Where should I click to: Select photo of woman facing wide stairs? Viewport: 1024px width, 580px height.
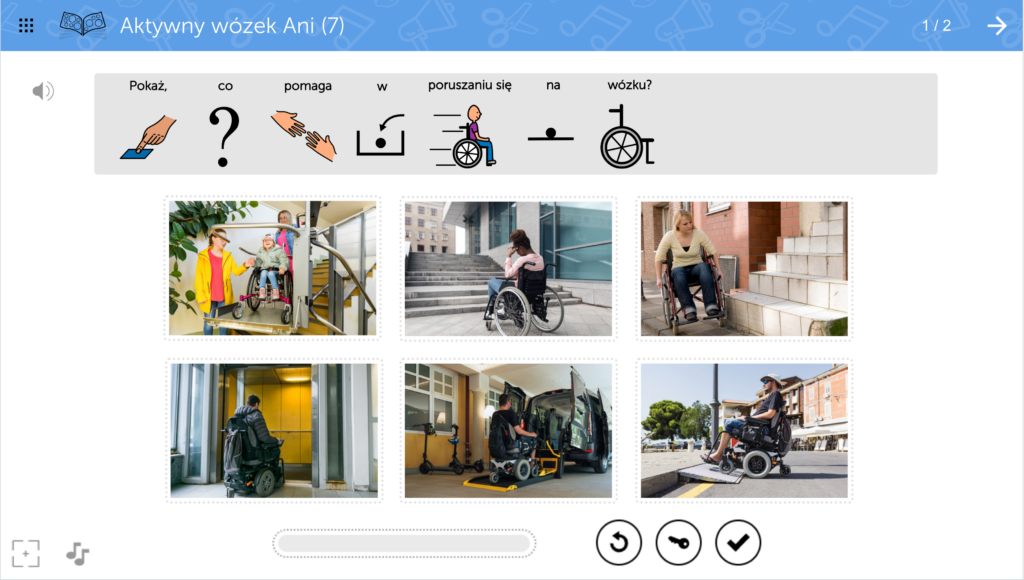pos(508,268)
